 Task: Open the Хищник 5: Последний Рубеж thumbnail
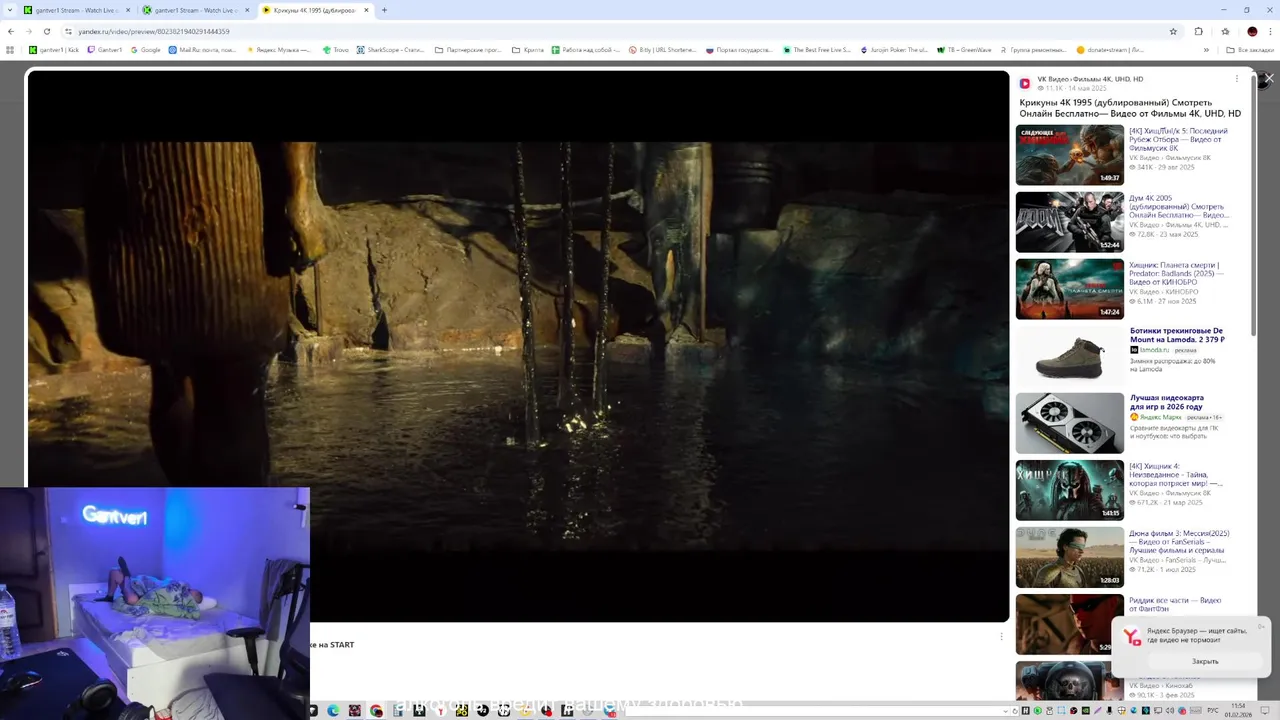click(1070, 155)
